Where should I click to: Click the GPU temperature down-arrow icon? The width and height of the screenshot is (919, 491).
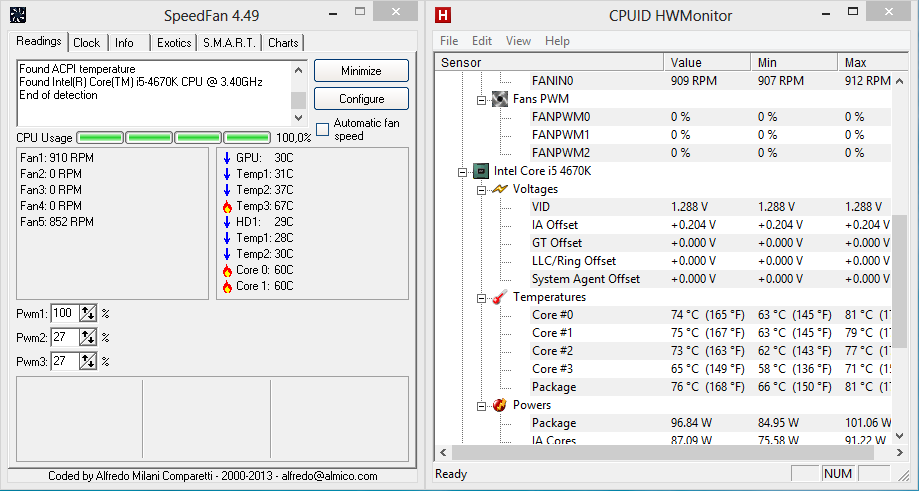pos(227,158)
